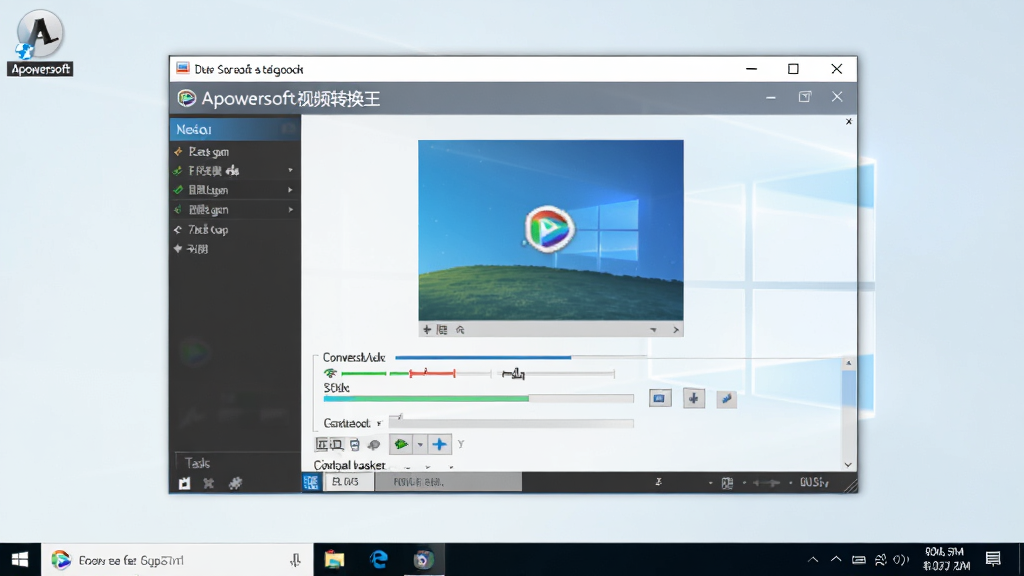Click the blue screen button next to the green bar
1024x576 pixels.
[x=660, y=398]
